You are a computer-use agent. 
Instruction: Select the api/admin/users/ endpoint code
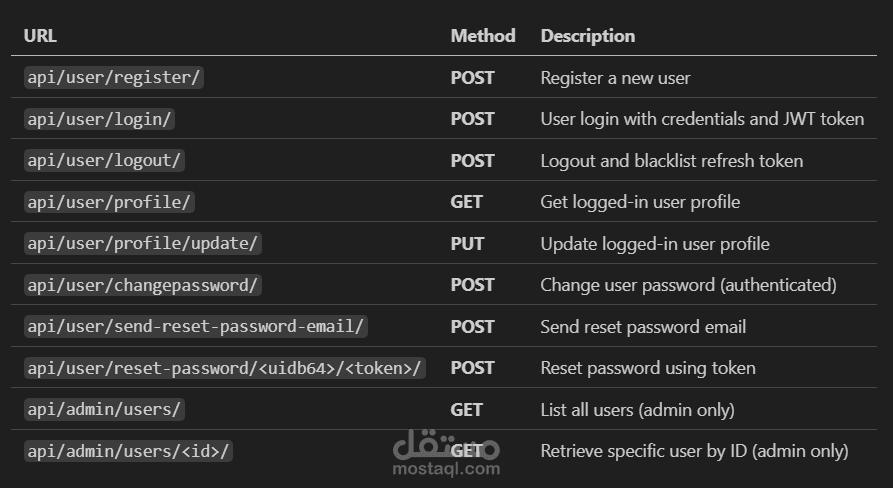105,410
